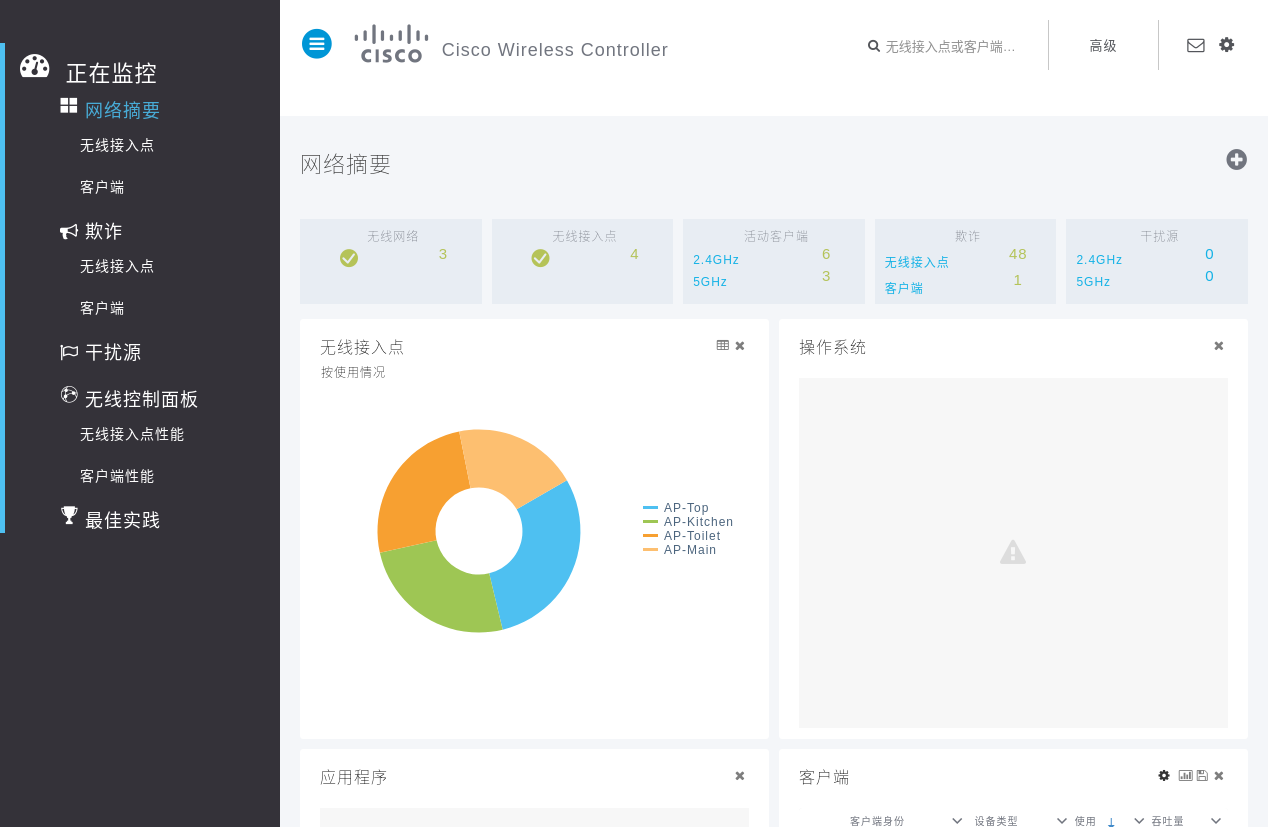
Task: Close the 操作系统 widget
Action: point(1218,346)
